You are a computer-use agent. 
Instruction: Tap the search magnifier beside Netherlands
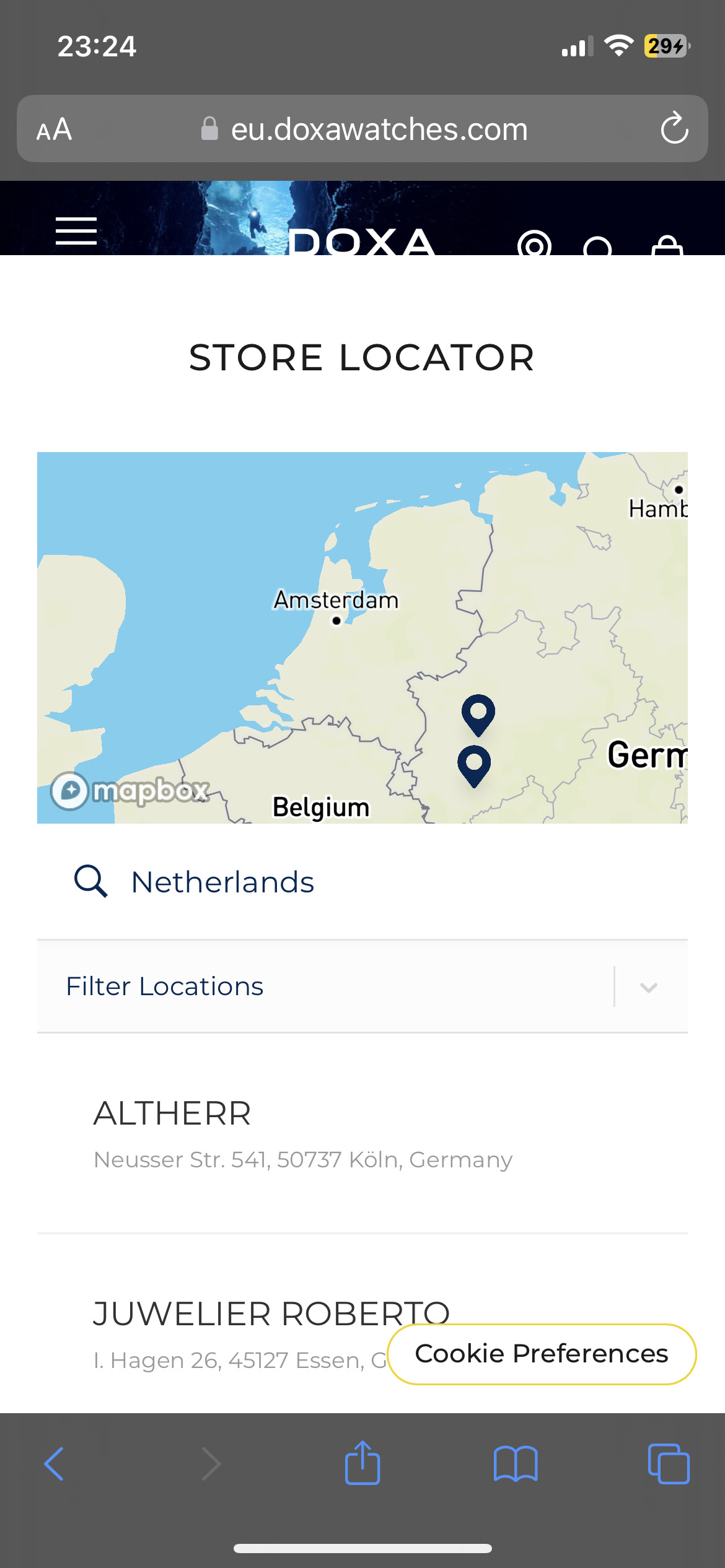click(x=91, y=881)
